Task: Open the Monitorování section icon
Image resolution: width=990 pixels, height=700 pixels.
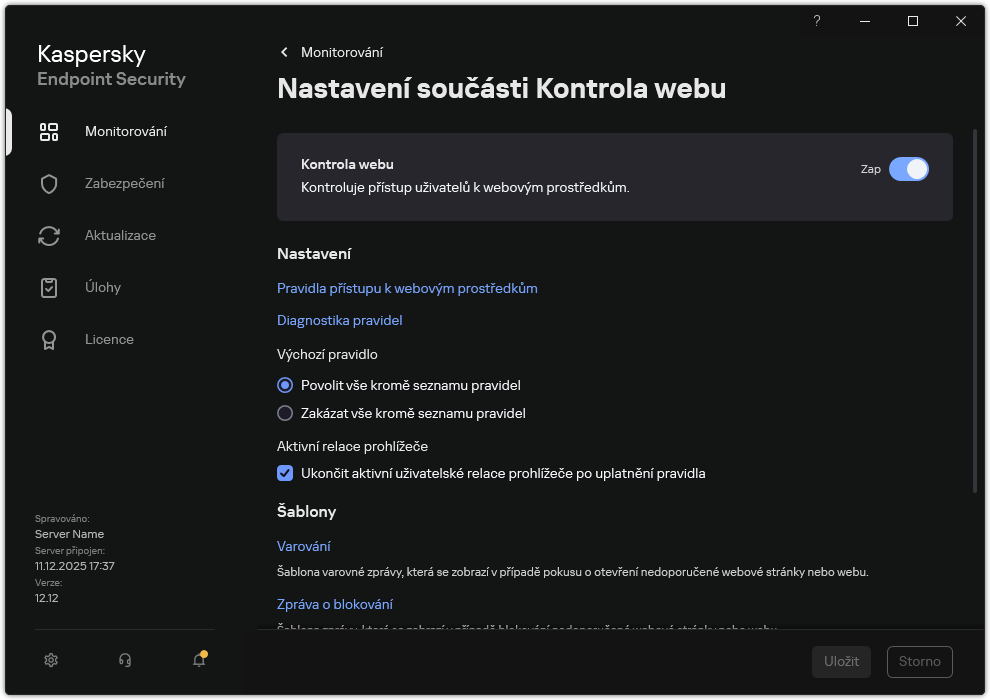Action: coord(49,131)
